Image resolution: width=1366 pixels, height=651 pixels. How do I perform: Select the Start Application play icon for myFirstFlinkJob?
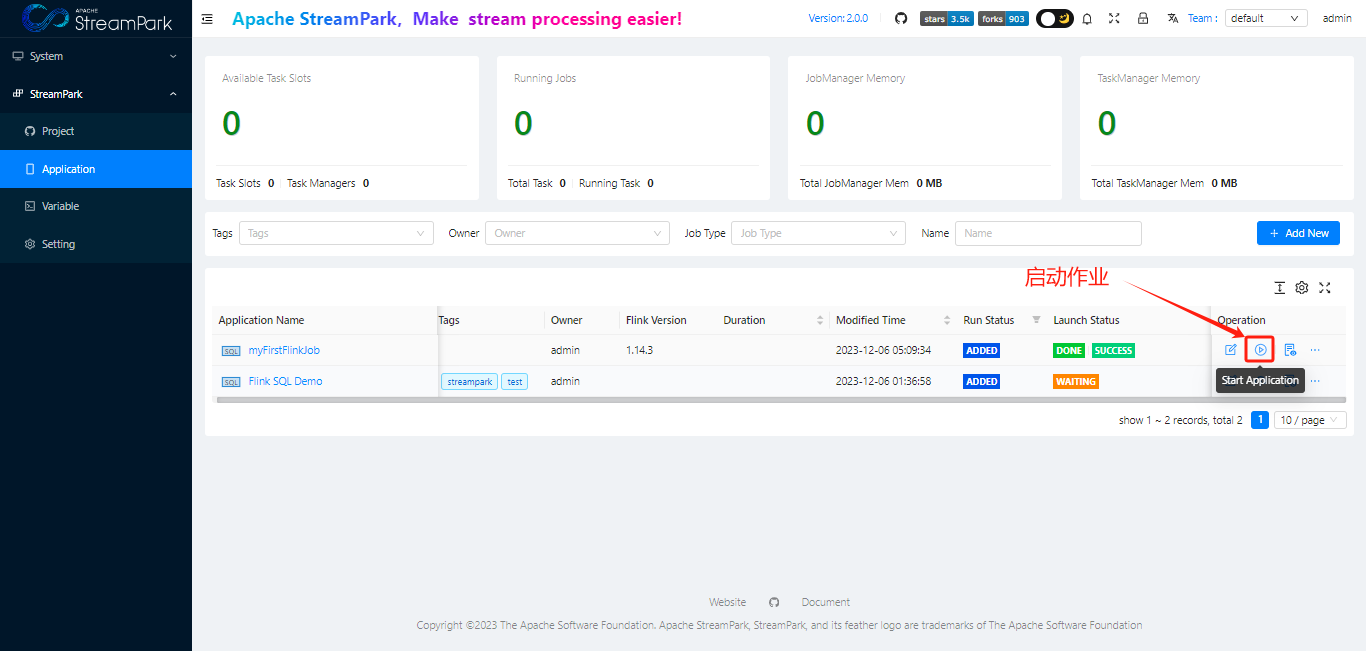1259,349
